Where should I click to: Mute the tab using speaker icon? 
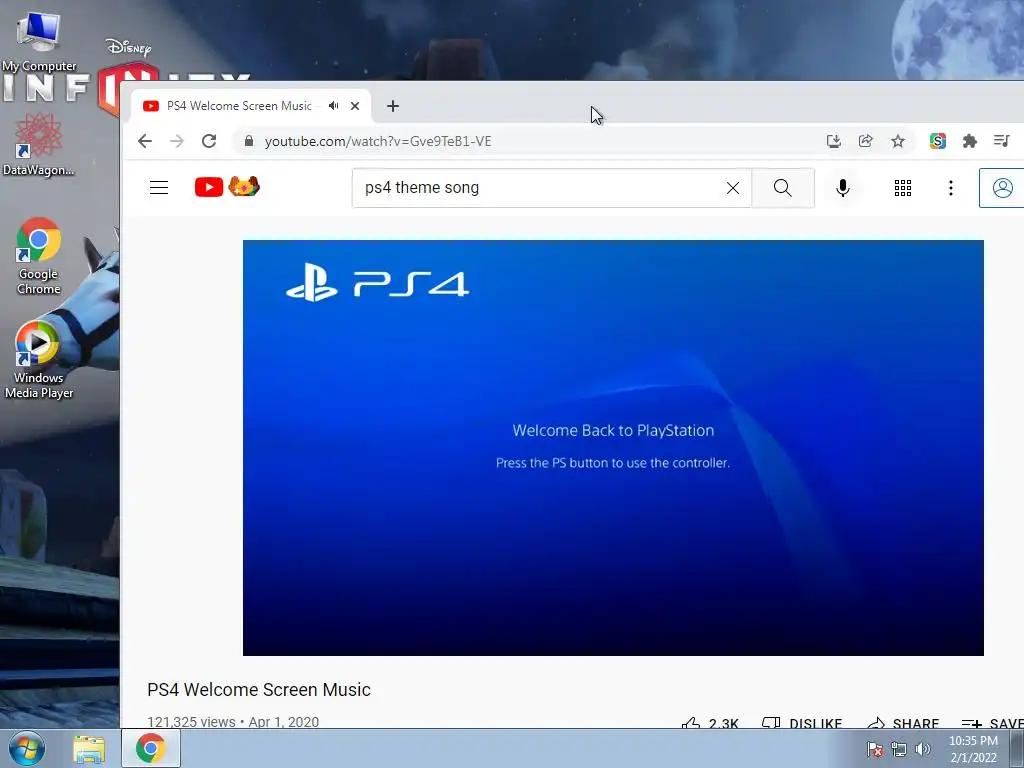[x=334, y=106]
